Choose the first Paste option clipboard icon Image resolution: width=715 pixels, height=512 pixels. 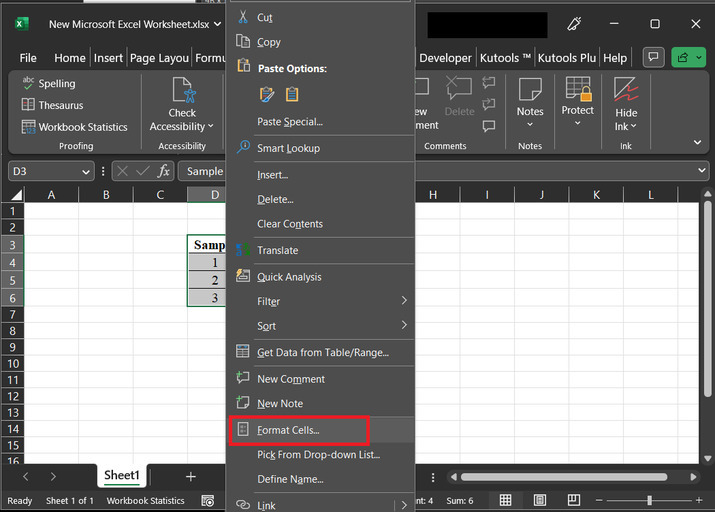pyautogui.click(x=267, y=94)
